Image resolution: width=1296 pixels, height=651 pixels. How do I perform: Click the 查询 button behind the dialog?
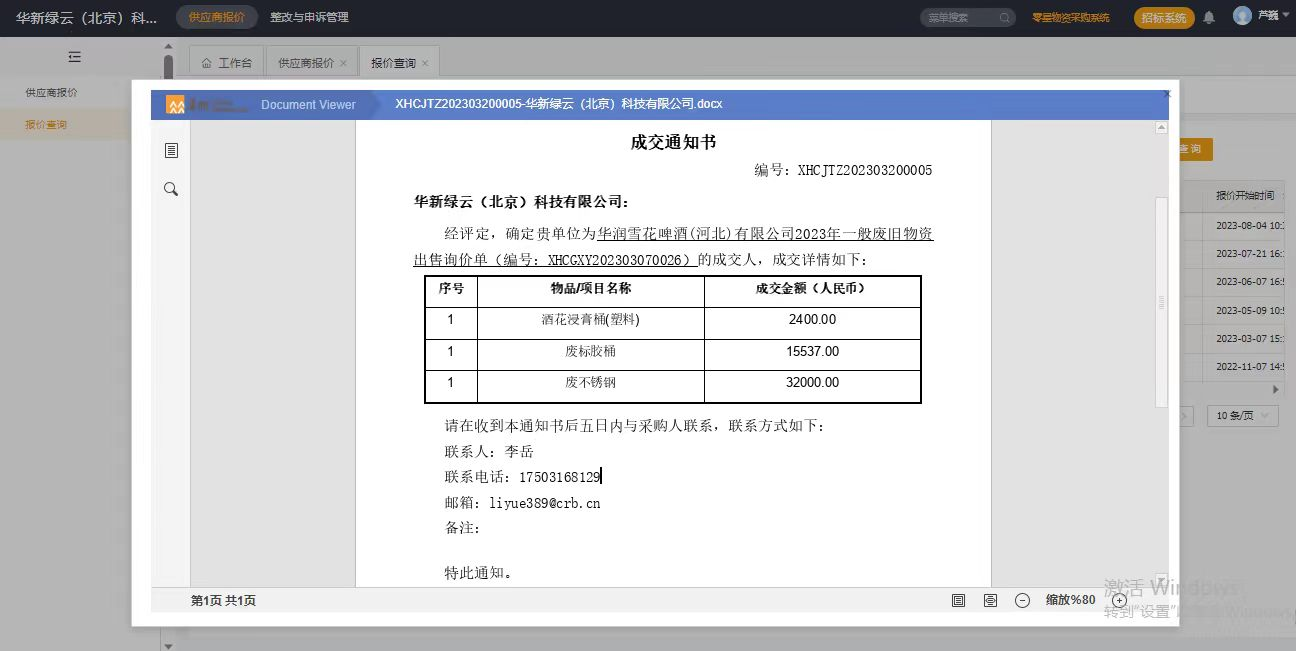pyautogui.click(x=1196, y=149)
